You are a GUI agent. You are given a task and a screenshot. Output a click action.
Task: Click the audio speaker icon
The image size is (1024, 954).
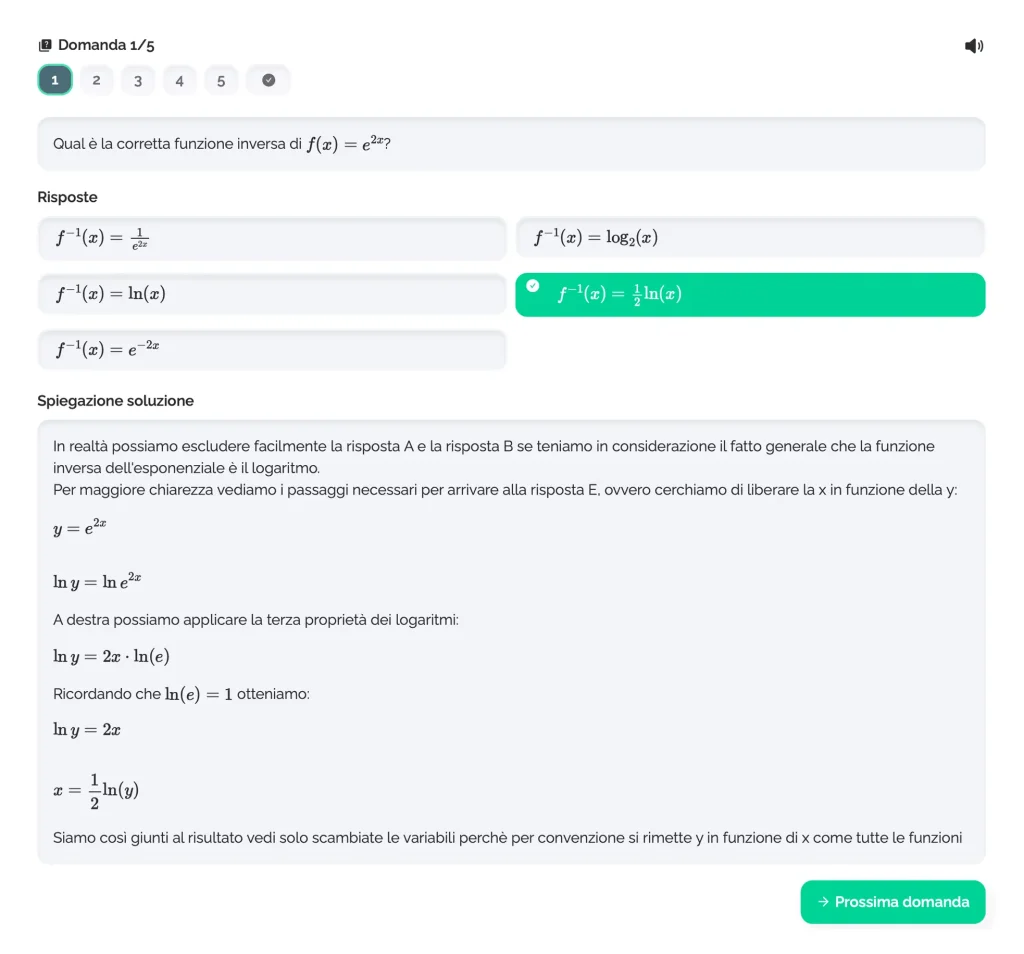click(x=974, y=46)
